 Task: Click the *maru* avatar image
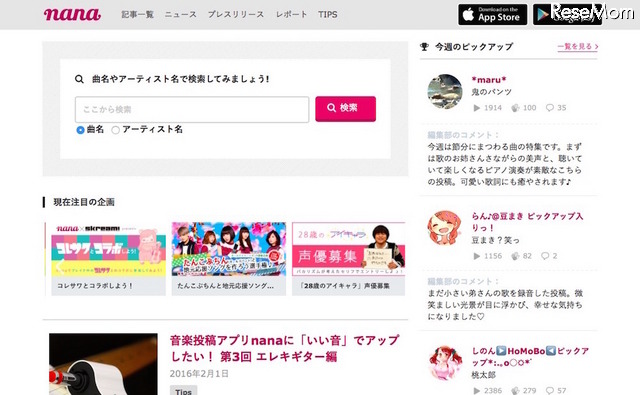[445, 91]
